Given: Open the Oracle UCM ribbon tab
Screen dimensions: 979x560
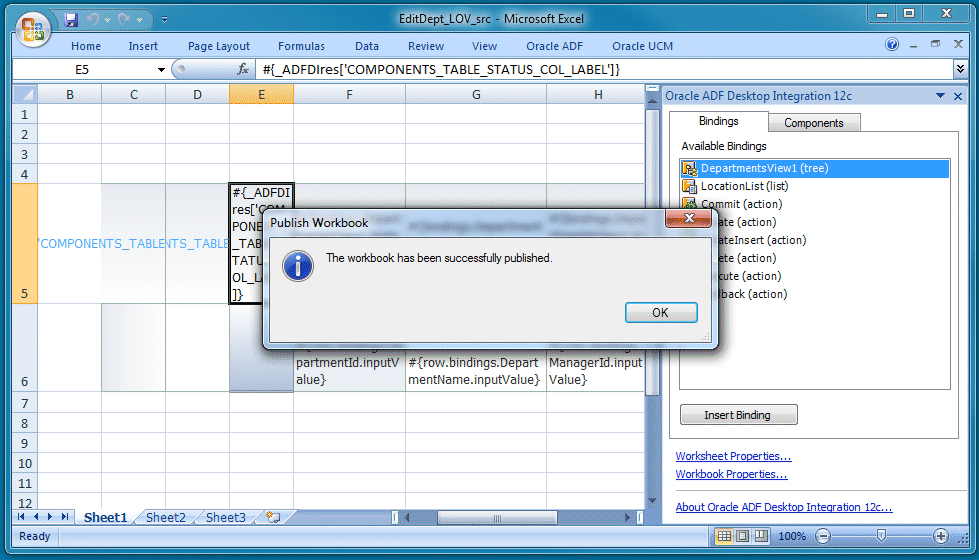Looking at the screenshot, I should pos(642,46).
